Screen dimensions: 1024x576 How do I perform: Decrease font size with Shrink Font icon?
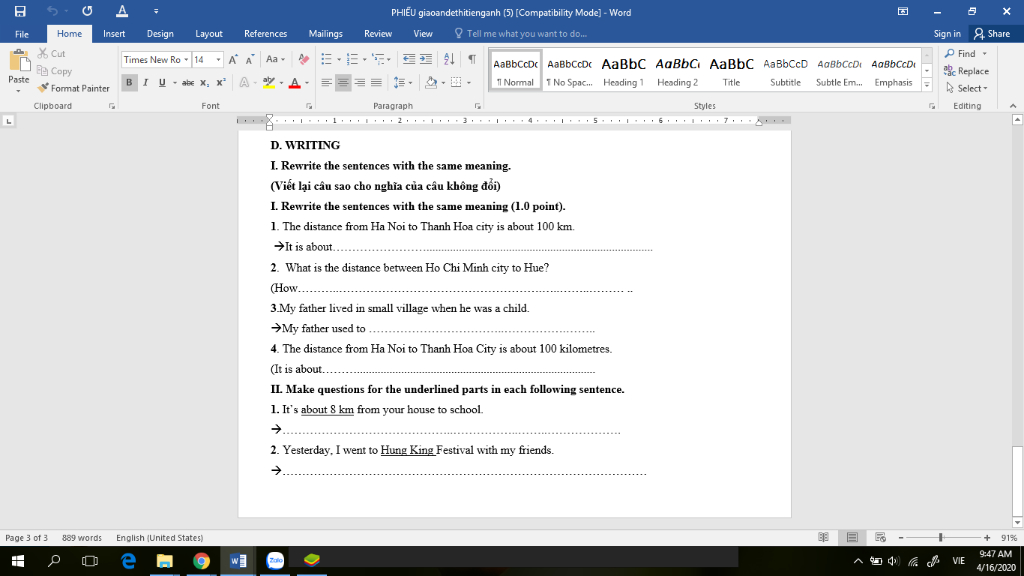point(249,59)
